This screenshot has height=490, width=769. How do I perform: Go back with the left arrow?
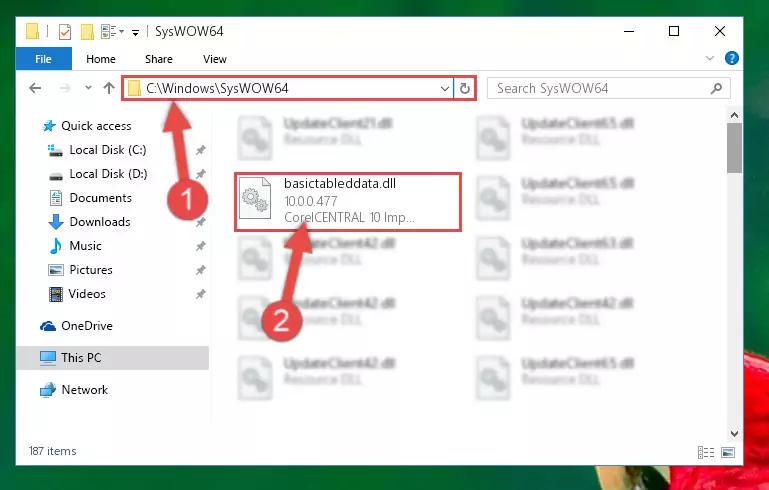click(x=35, y=88)
